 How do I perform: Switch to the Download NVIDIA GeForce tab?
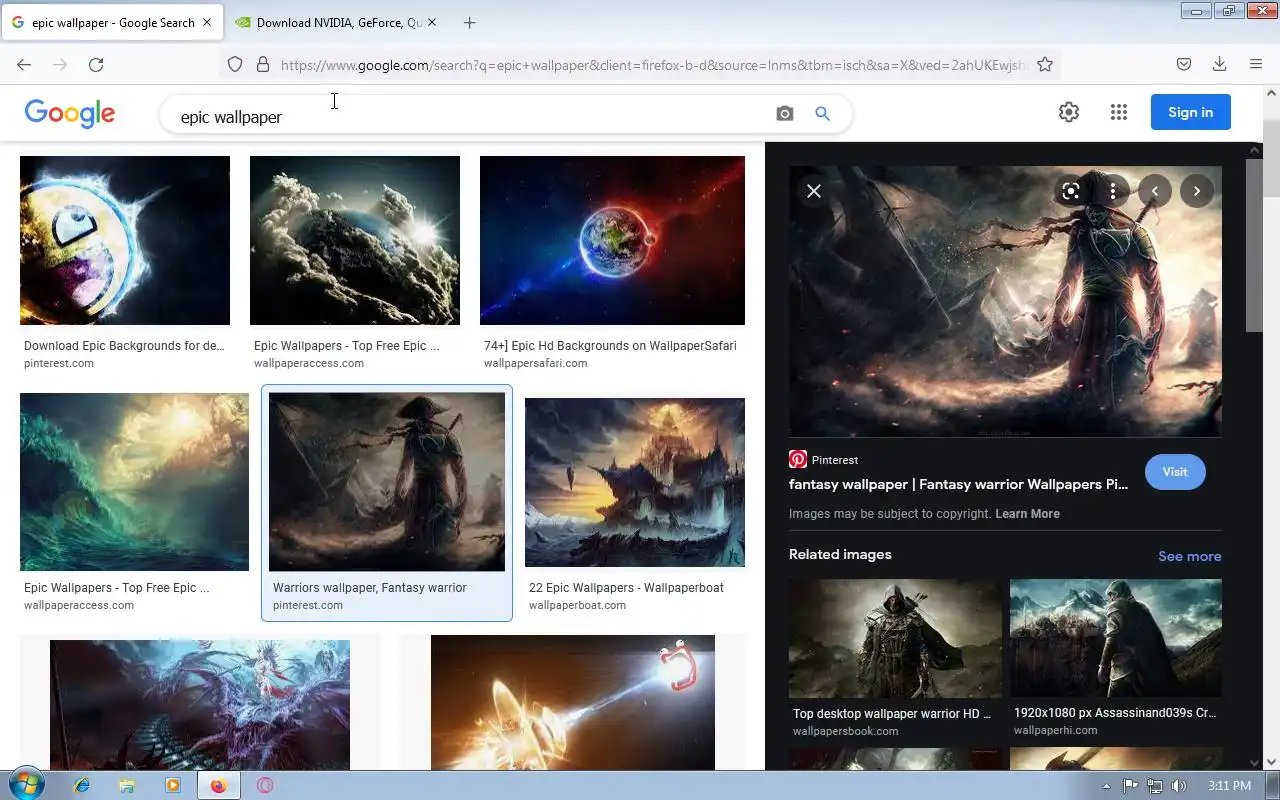(x=335, y=22)
